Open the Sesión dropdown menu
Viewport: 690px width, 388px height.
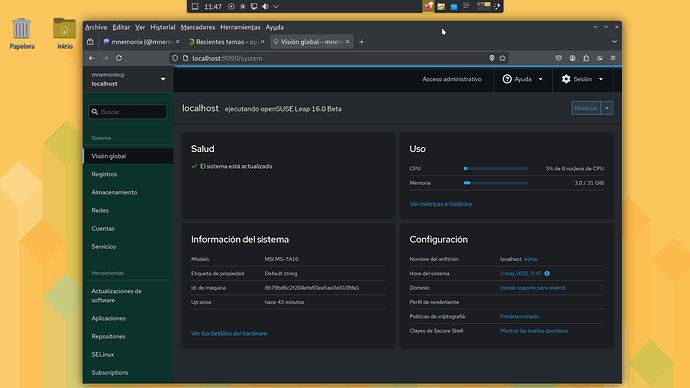[x=582, y=79]
